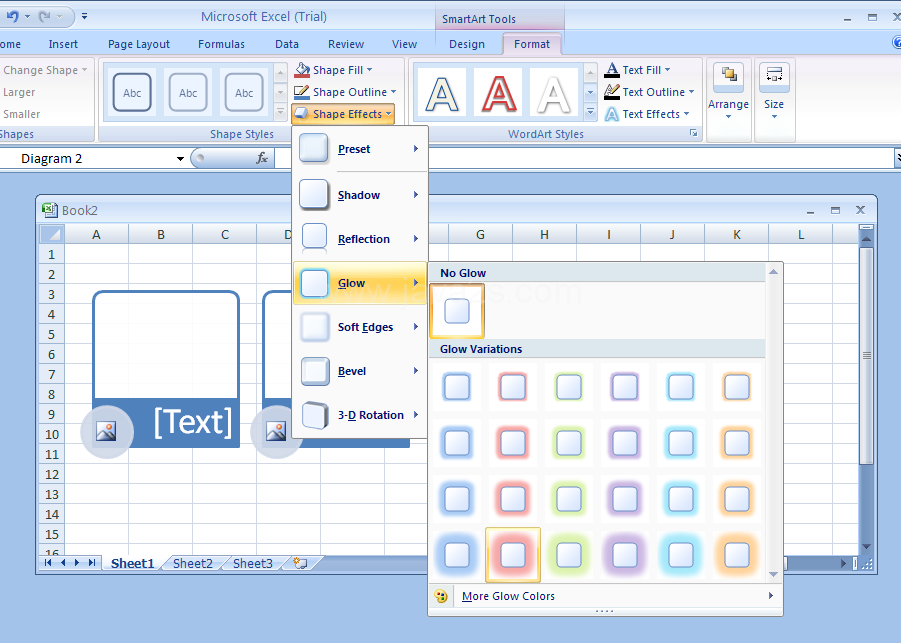The height and width of the screenshot is (643, 901).
Task: Click the last-sheet navigation arrow
Action: (92, 563)
